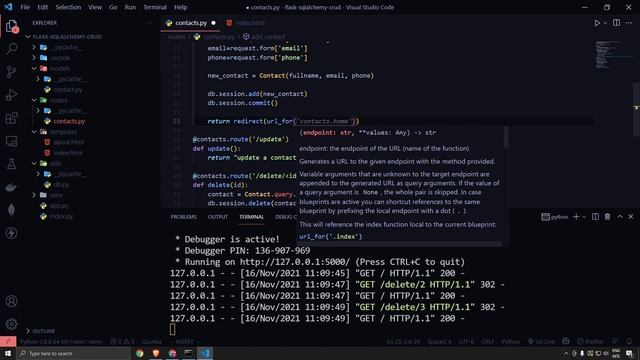Switch to the OUTPUT panel tab
The image size is (640, 360).
[x=218, y=217]
